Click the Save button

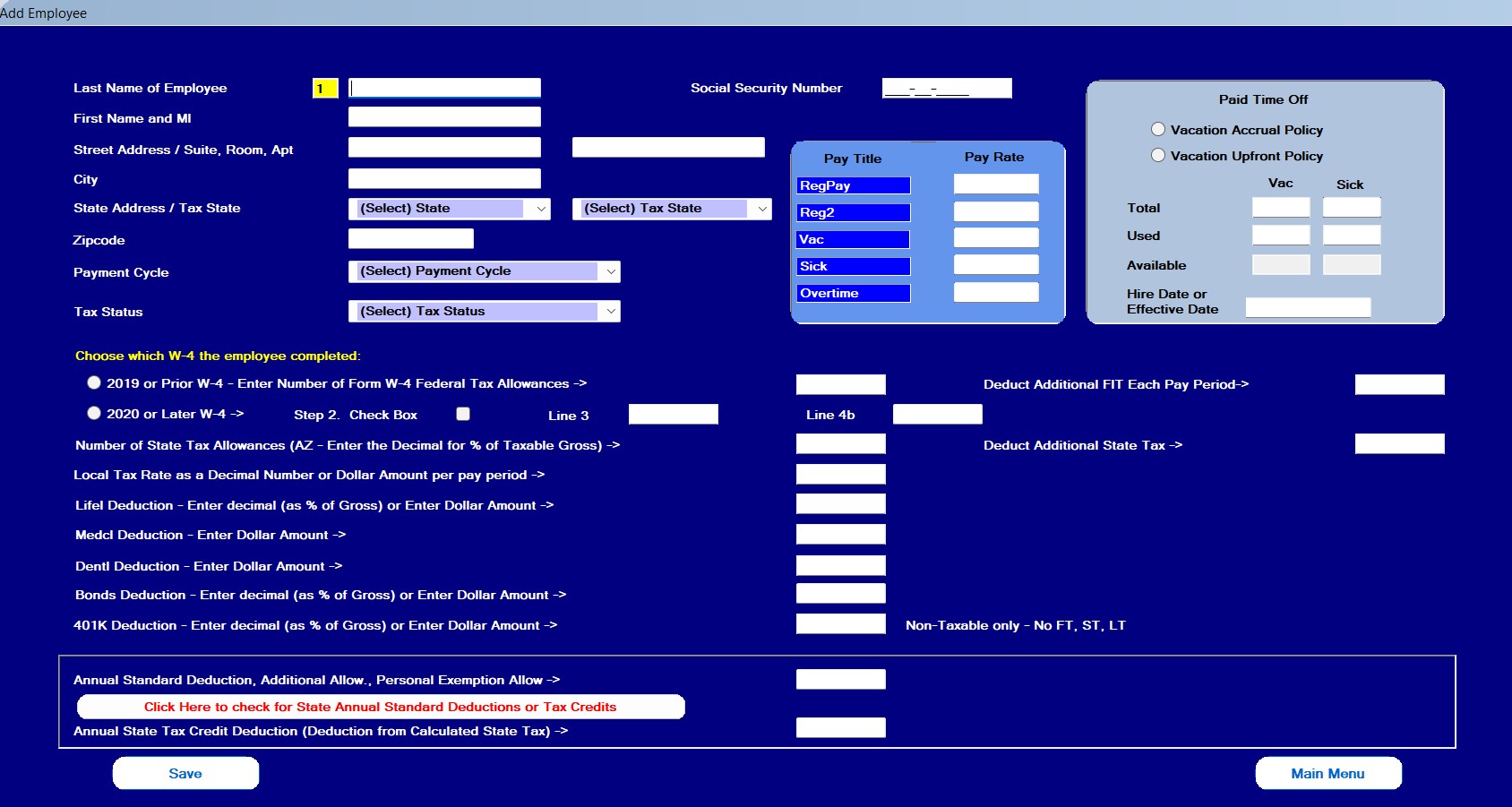[x=185, y=773]
